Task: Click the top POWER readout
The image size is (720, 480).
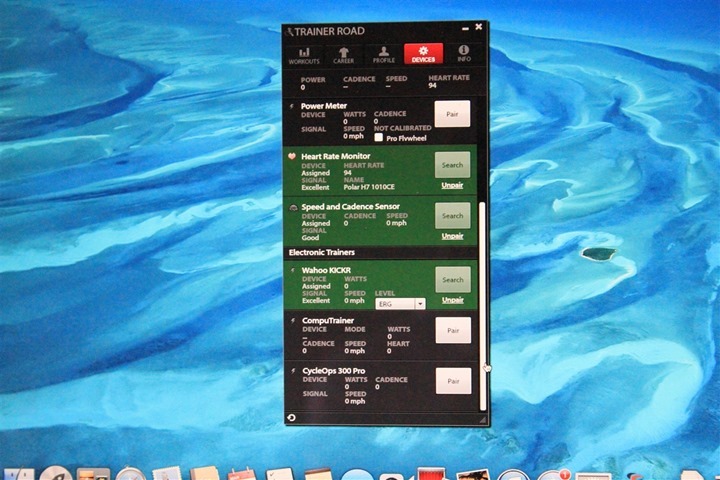Action: coord(313,83)
